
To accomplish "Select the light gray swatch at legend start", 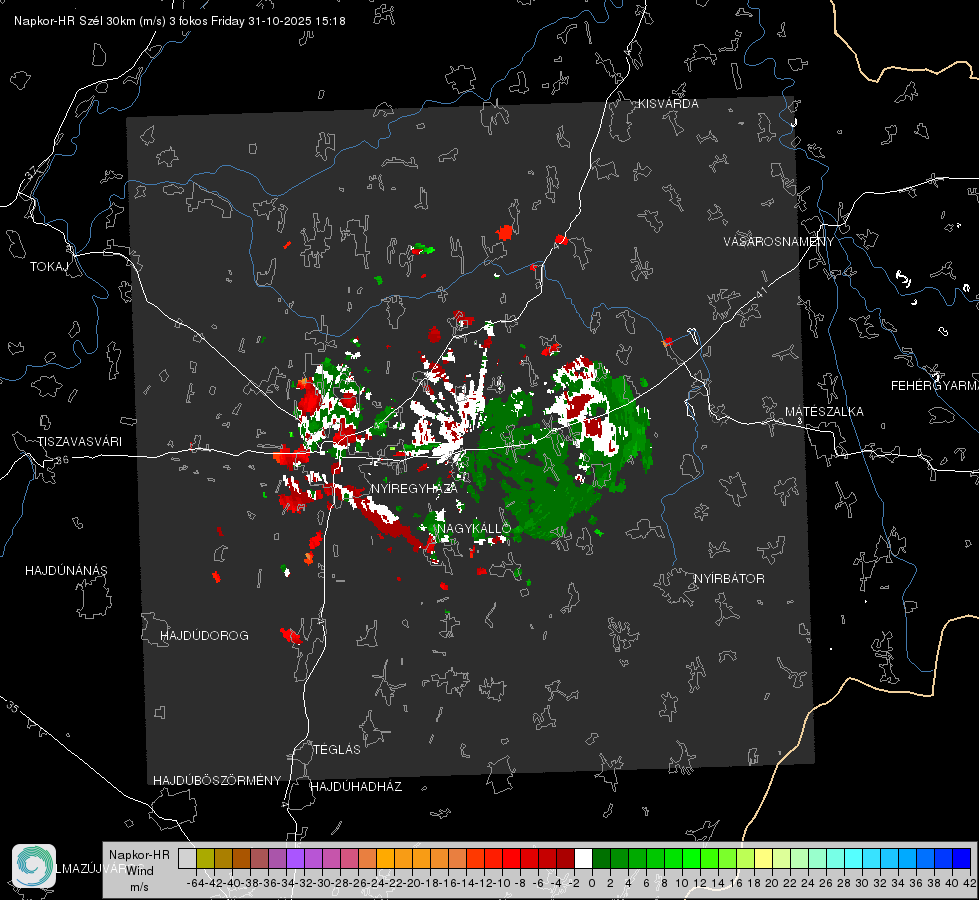I will pos(187,858).
